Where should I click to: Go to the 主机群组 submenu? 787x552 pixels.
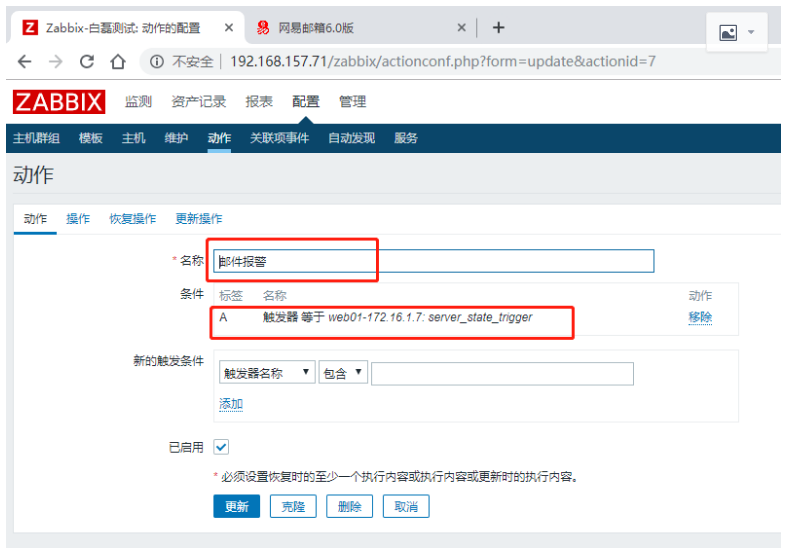coord(36,138)
